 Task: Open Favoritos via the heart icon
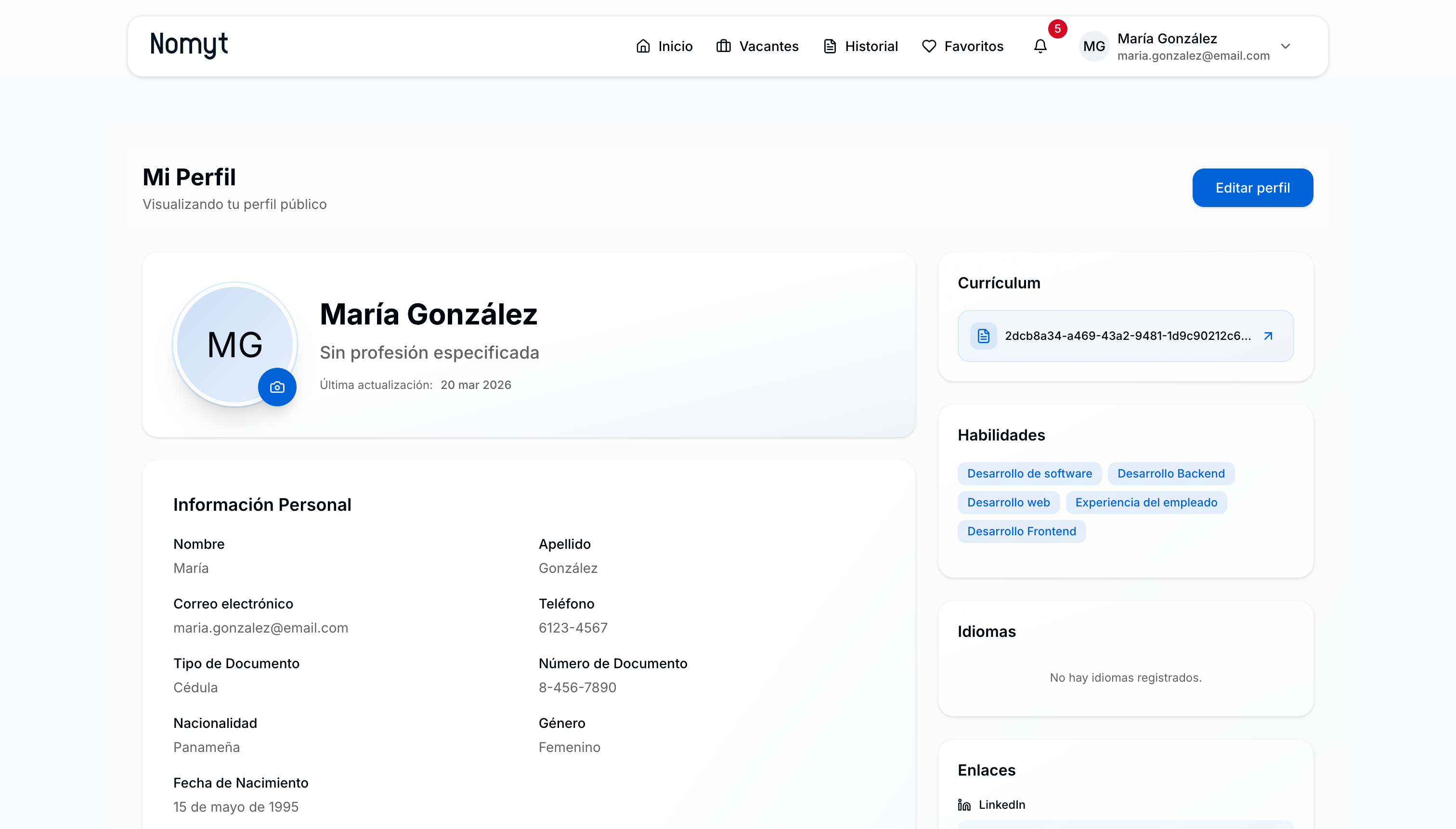(x=928, y=46)
